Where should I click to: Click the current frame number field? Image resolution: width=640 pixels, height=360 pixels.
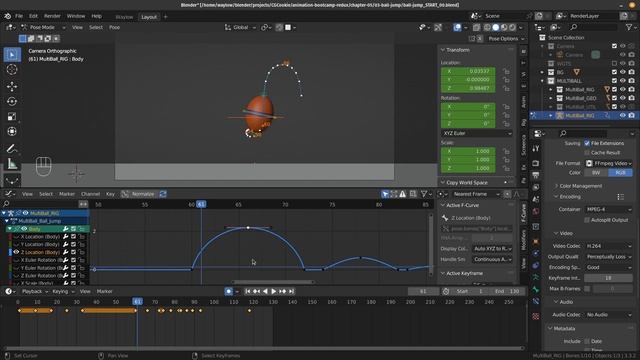423,291
